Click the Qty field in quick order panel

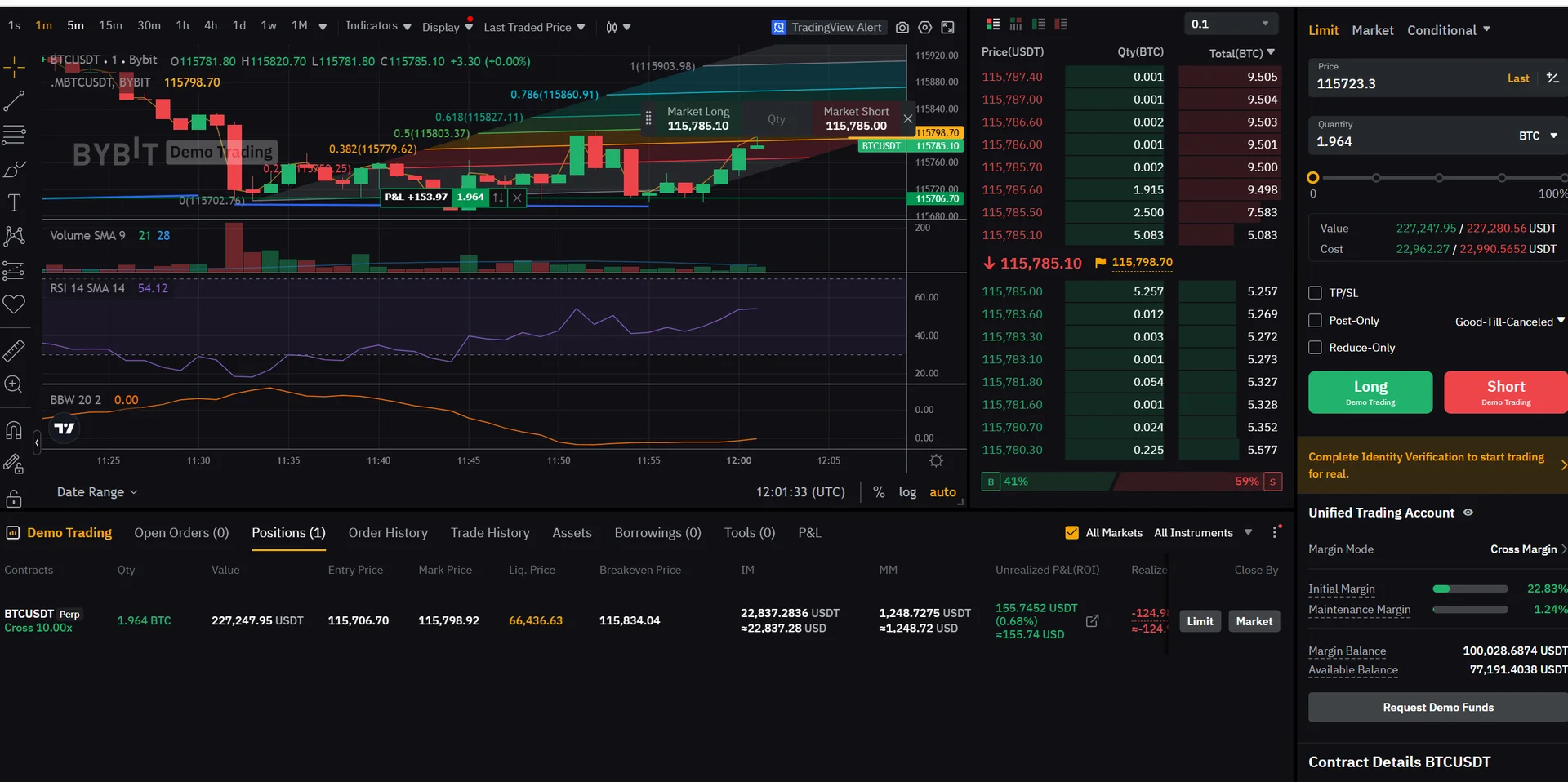(777, 119)
